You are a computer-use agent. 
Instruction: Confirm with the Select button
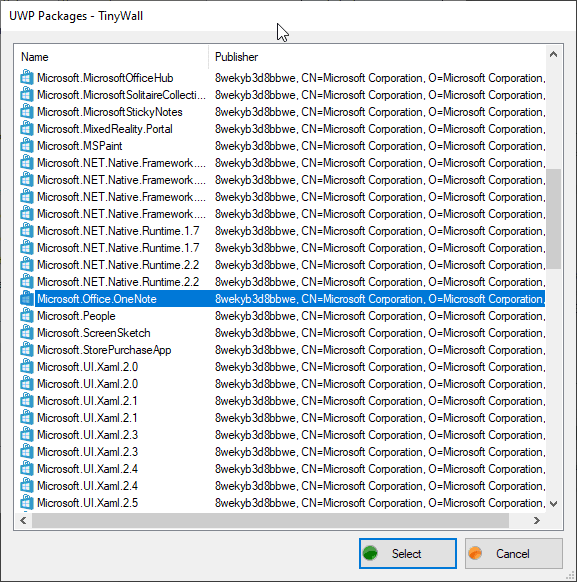[x=407, y=553]
